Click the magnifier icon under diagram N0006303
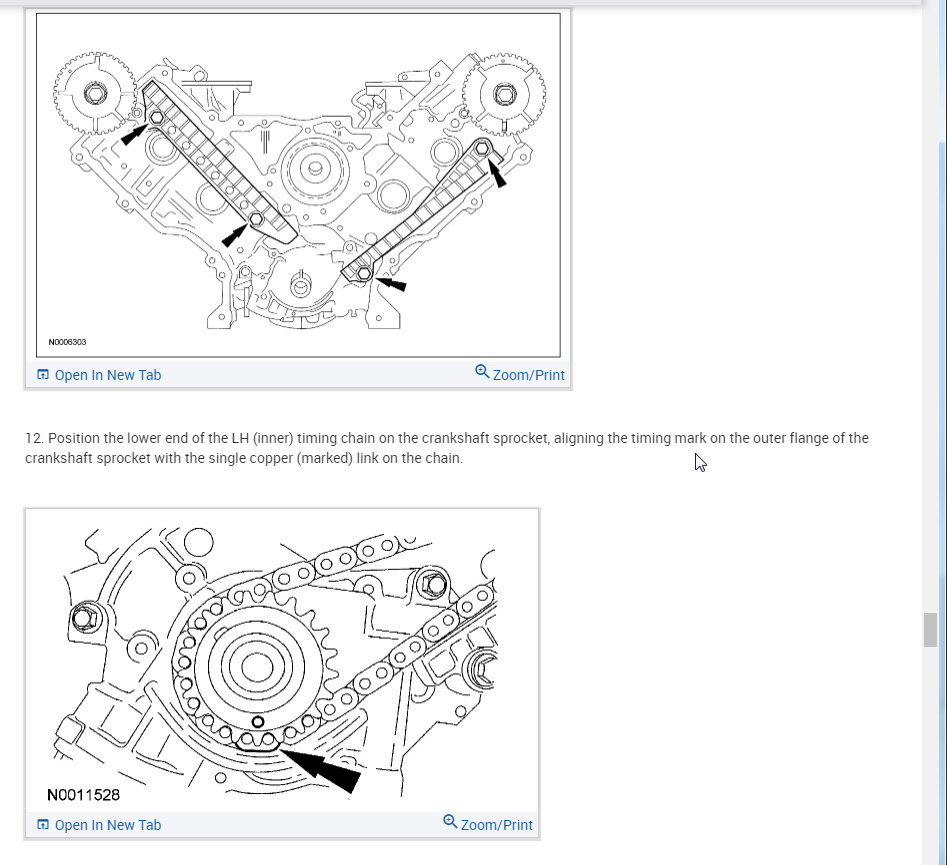The height and width of the screenshot is (865, 947). click(x=482, y=371)
